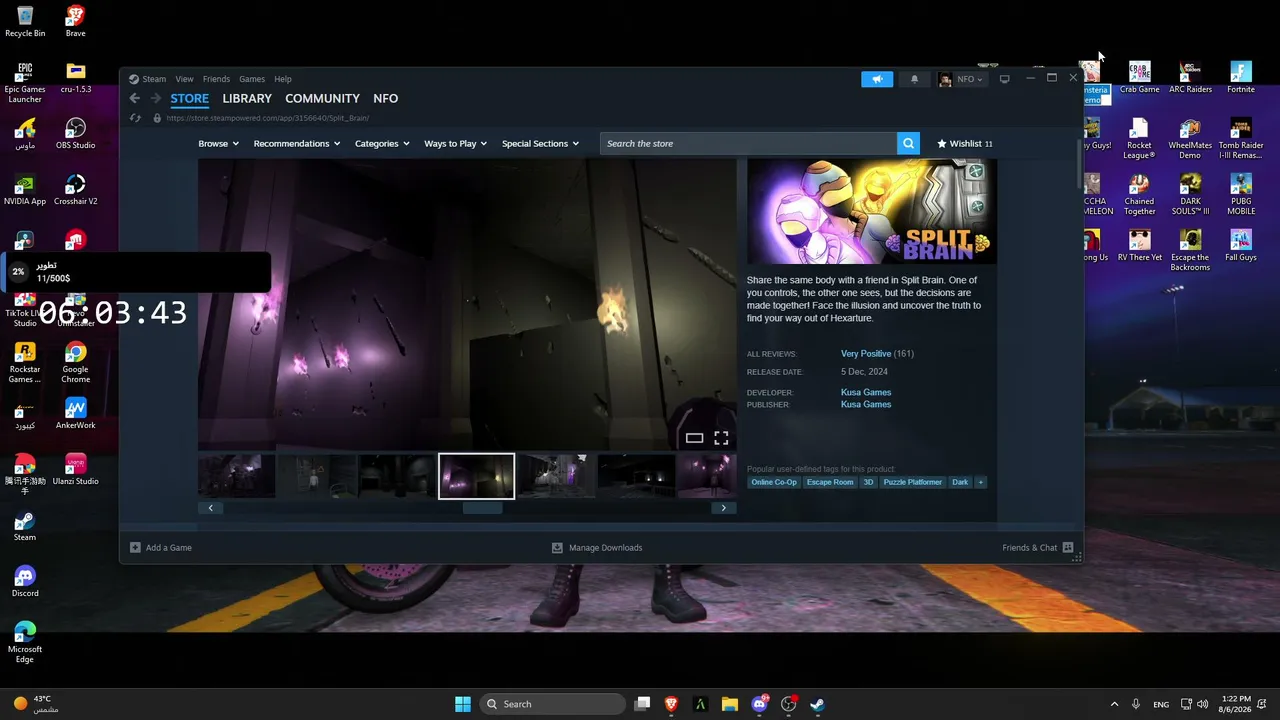Click the Add a Game plus icon
The image size is (1280, 720).
coord(135,547)
